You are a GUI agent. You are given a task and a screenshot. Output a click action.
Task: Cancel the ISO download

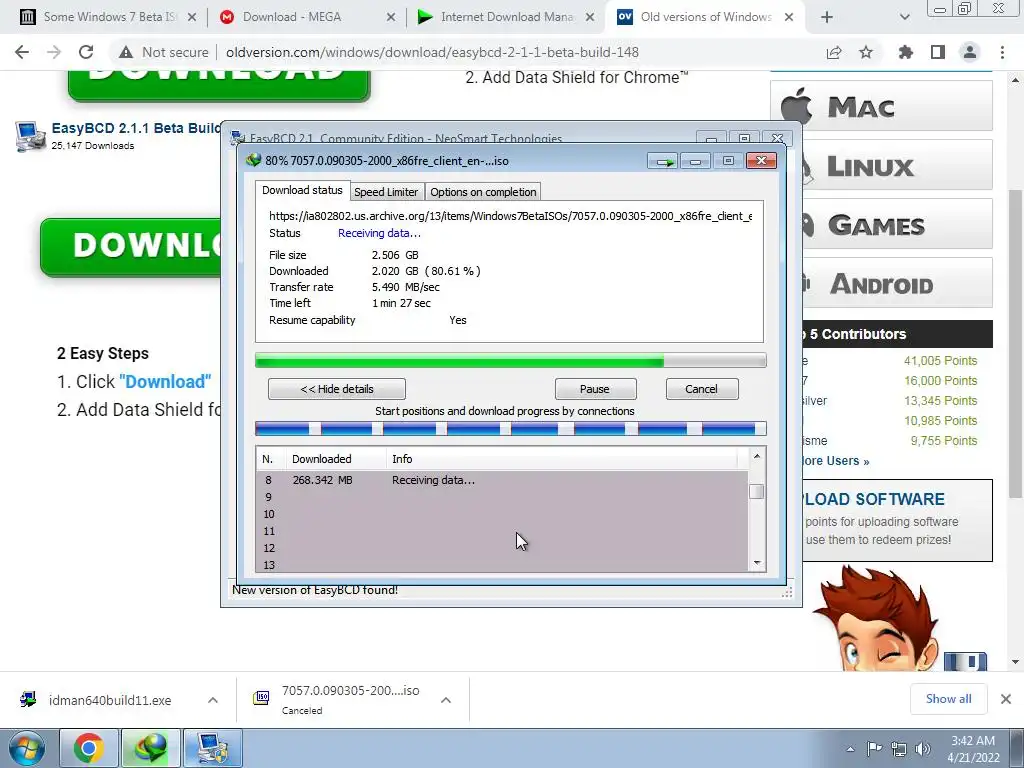click(701, 389)
